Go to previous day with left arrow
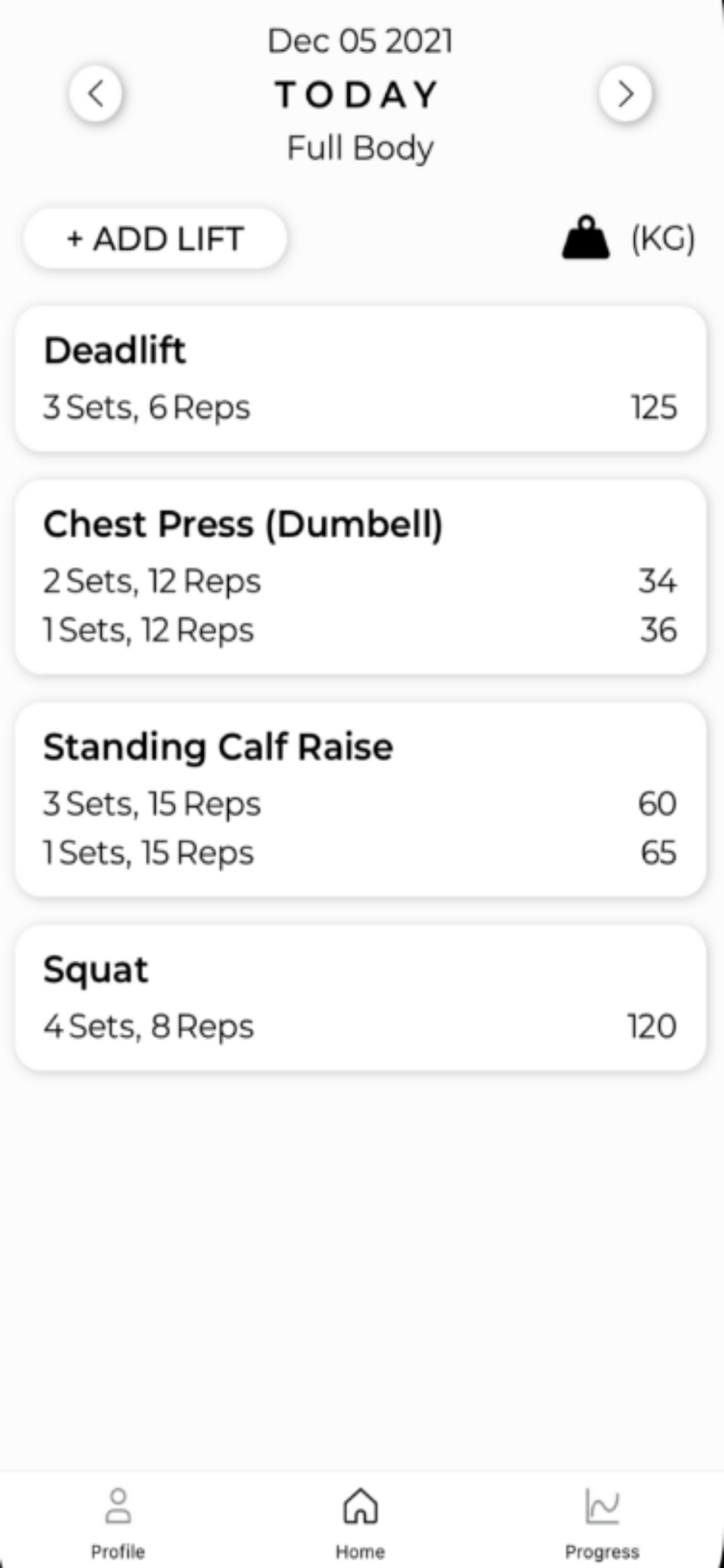 (96, 94)
